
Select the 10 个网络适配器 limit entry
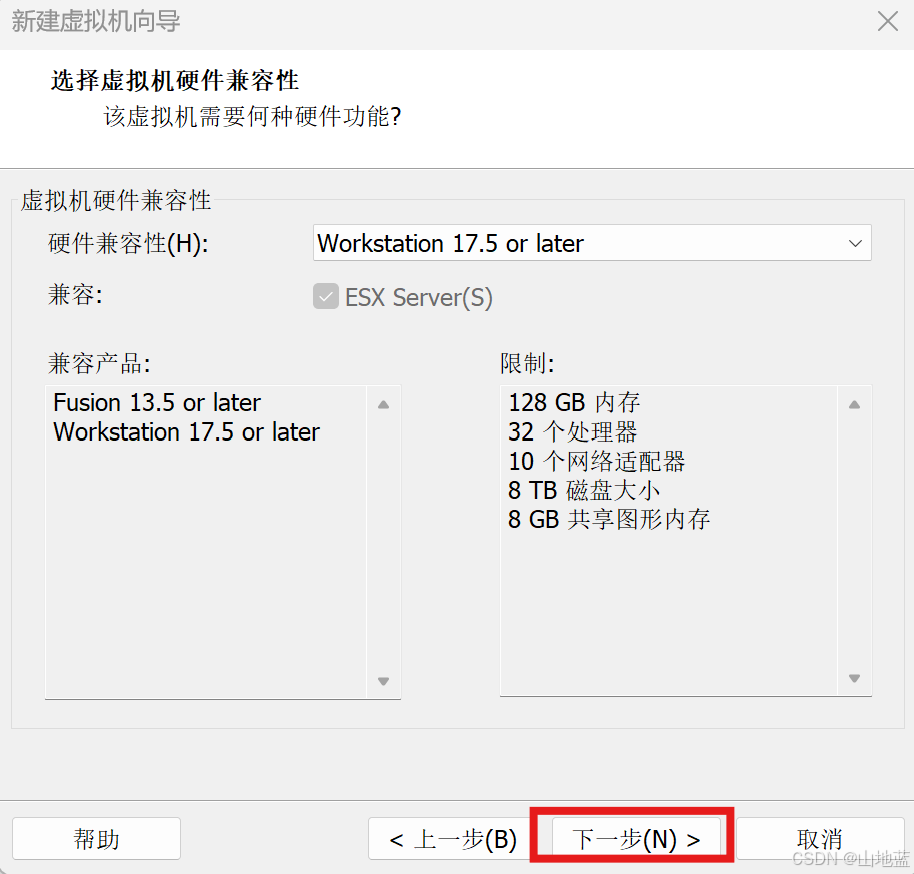[596, 461]
